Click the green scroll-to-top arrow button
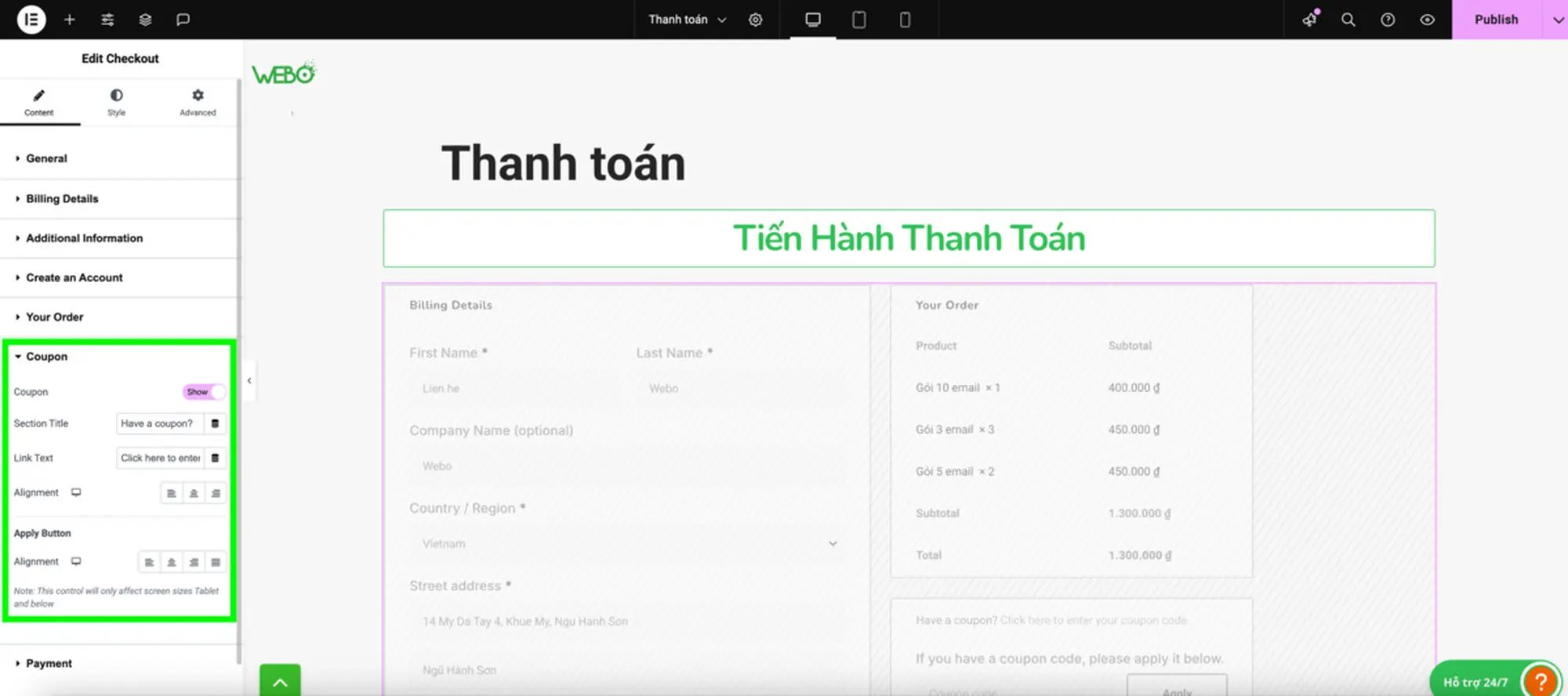 280,680
